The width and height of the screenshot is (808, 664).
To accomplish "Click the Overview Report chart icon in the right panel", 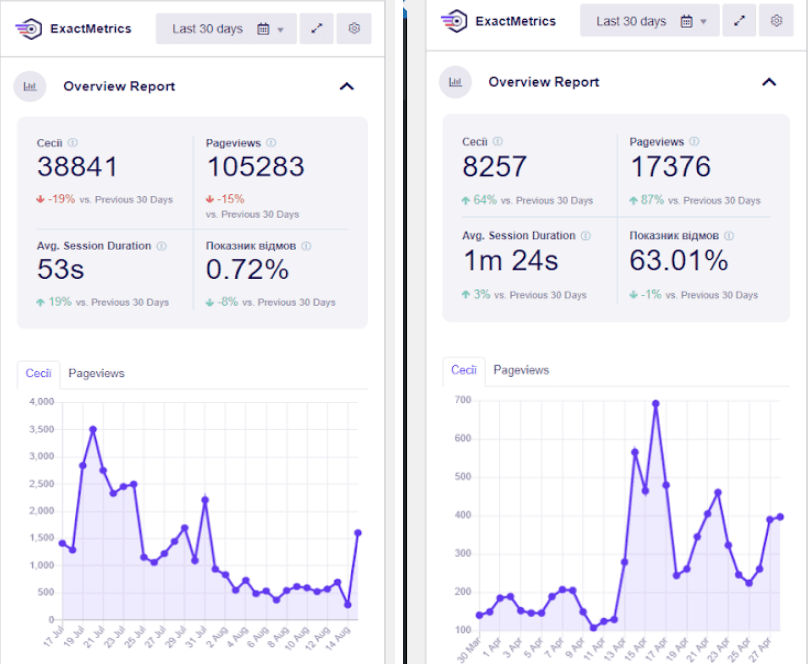I will (456, 82).
